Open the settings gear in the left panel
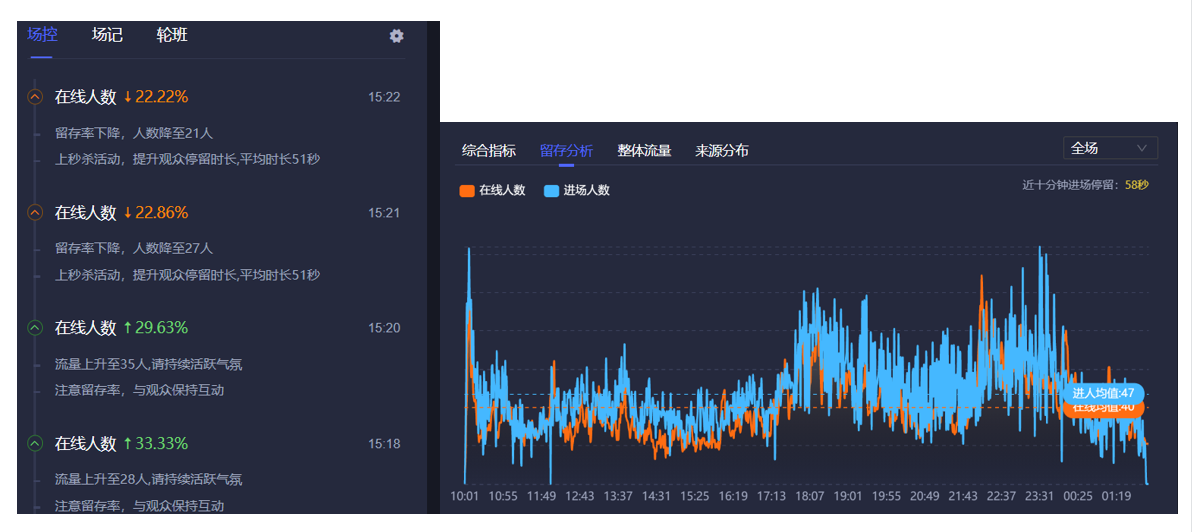 pos(397,36)
